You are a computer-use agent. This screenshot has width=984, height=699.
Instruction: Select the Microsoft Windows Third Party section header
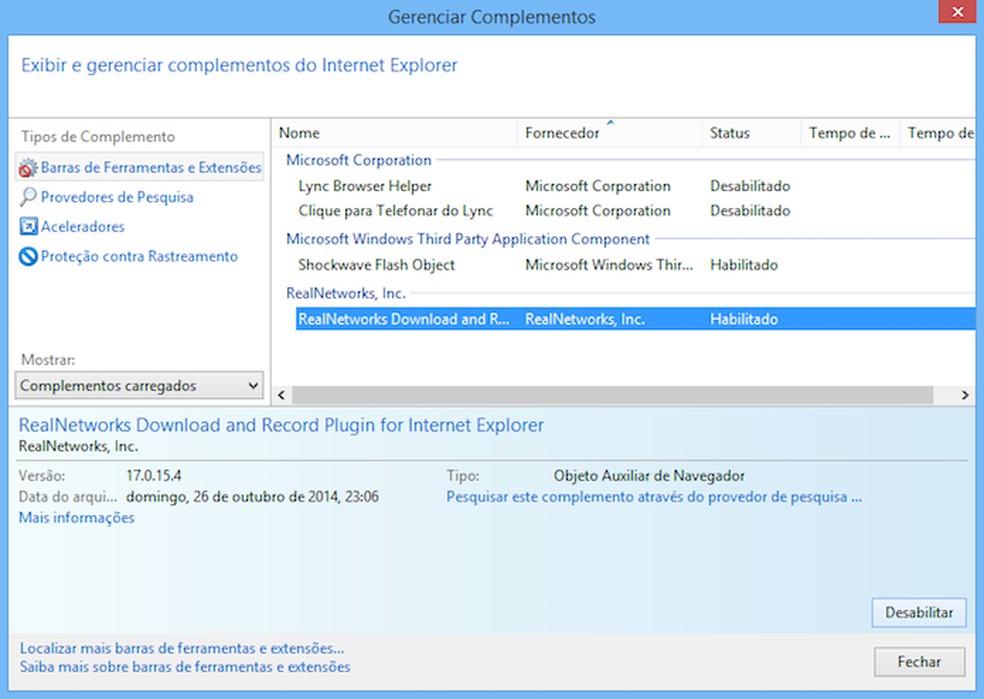(469, 239)
